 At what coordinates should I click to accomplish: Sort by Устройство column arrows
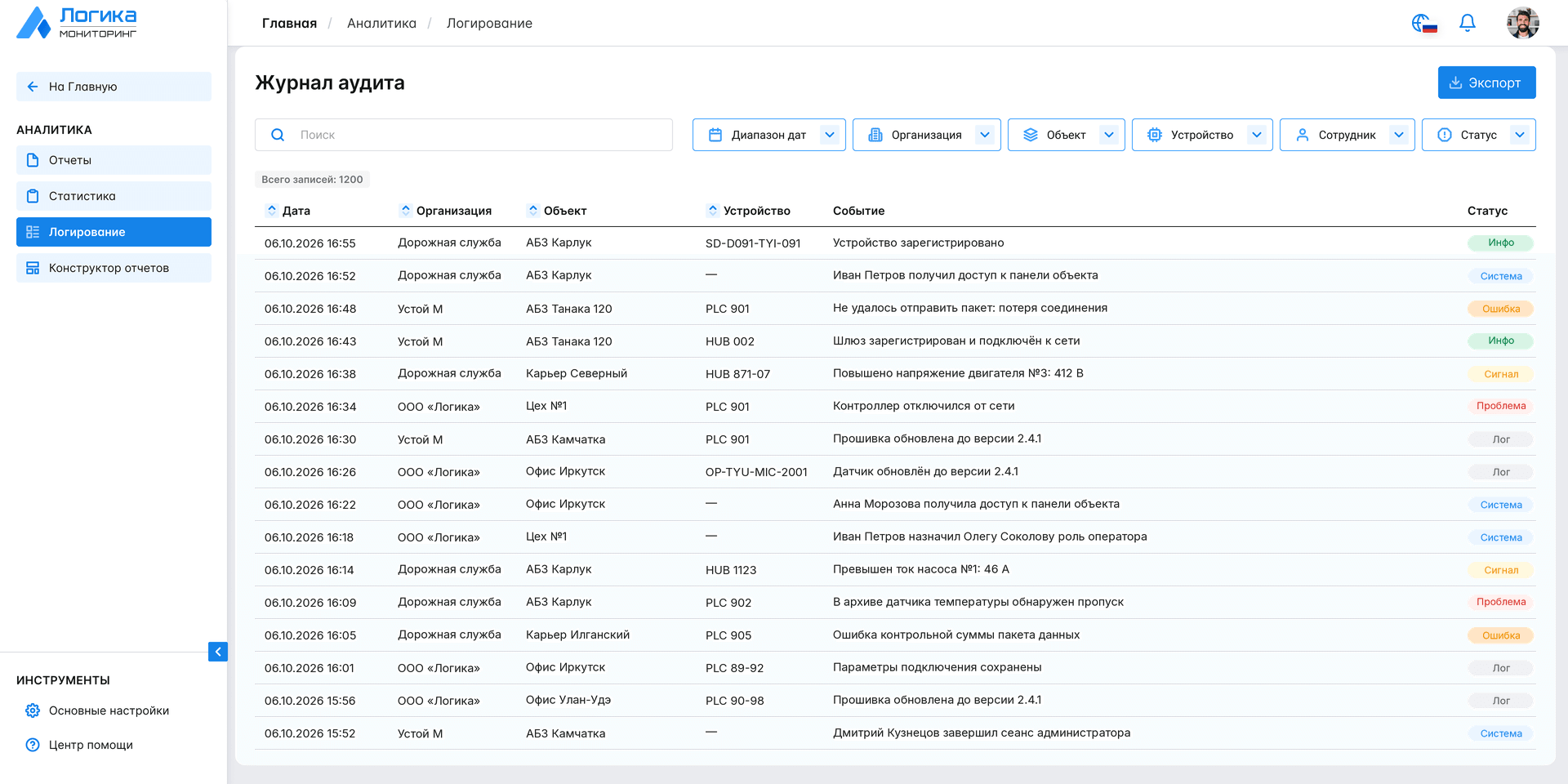click(713, 210)
